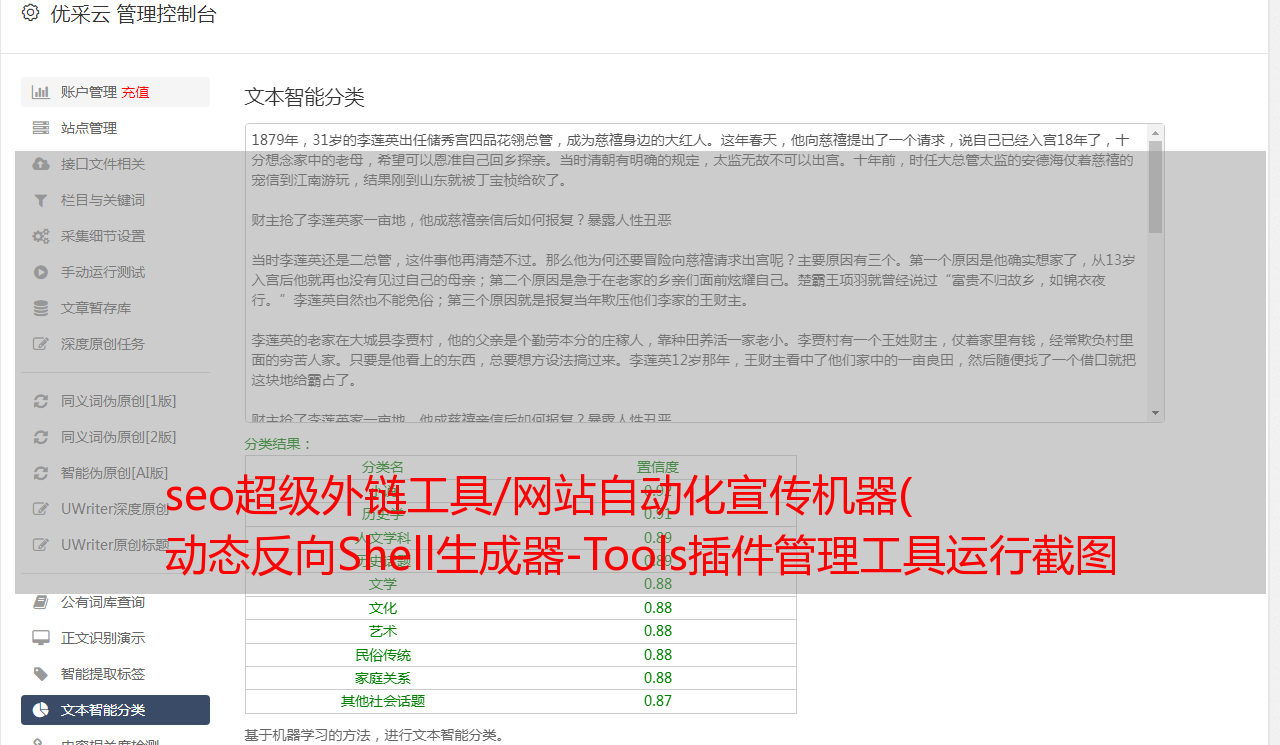Open 智能提取标签 page
The width and height of the screenshot is (1280, 745).
point(115,674)
